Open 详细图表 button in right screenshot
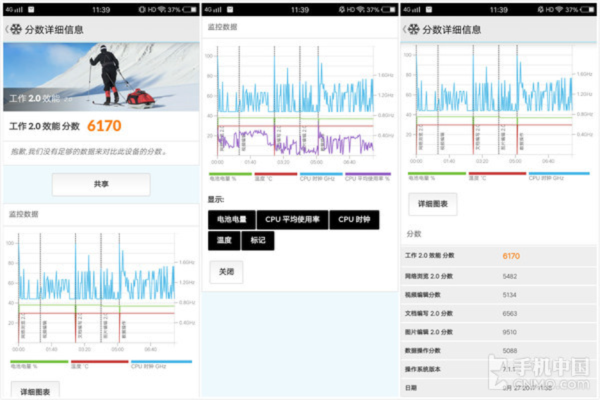 (x=433, y=204)
